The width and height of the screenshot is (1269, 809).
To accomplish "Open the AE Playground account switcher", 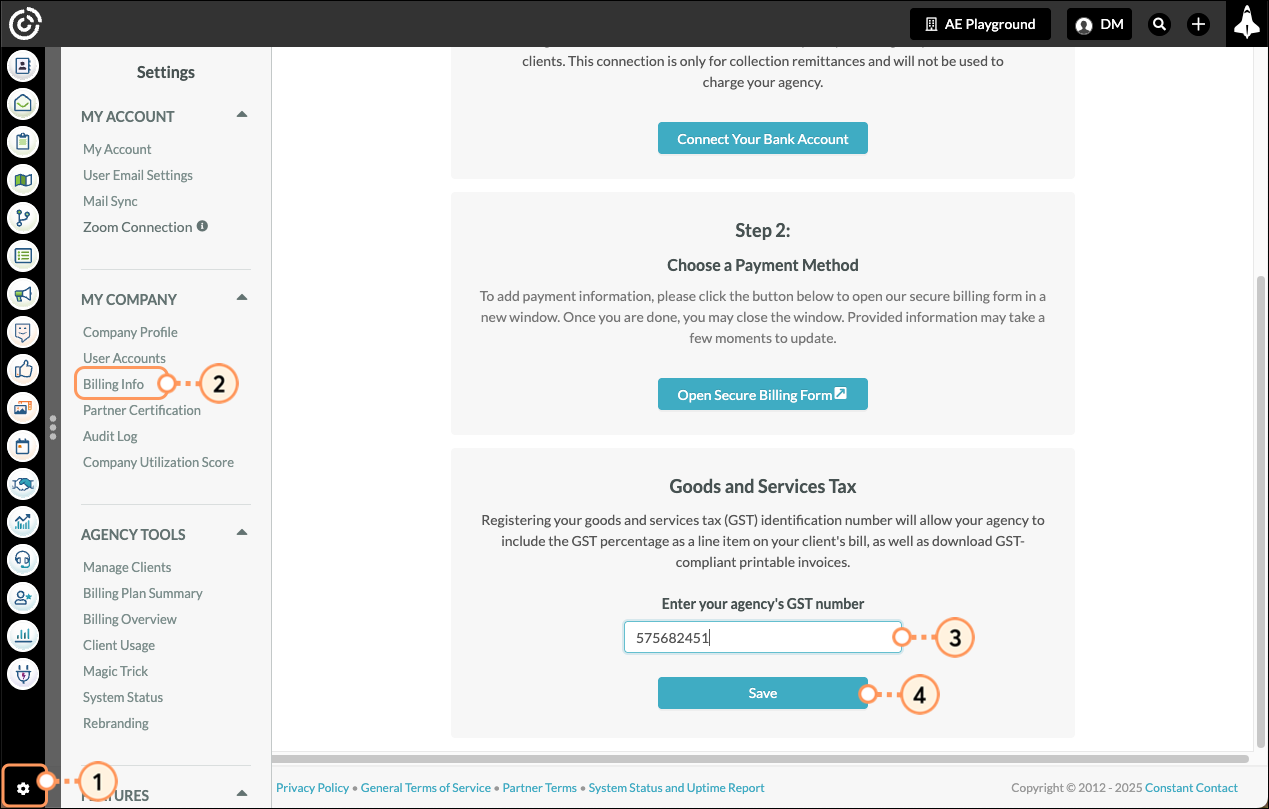I will pyautogui.click(x=980, y=24).
